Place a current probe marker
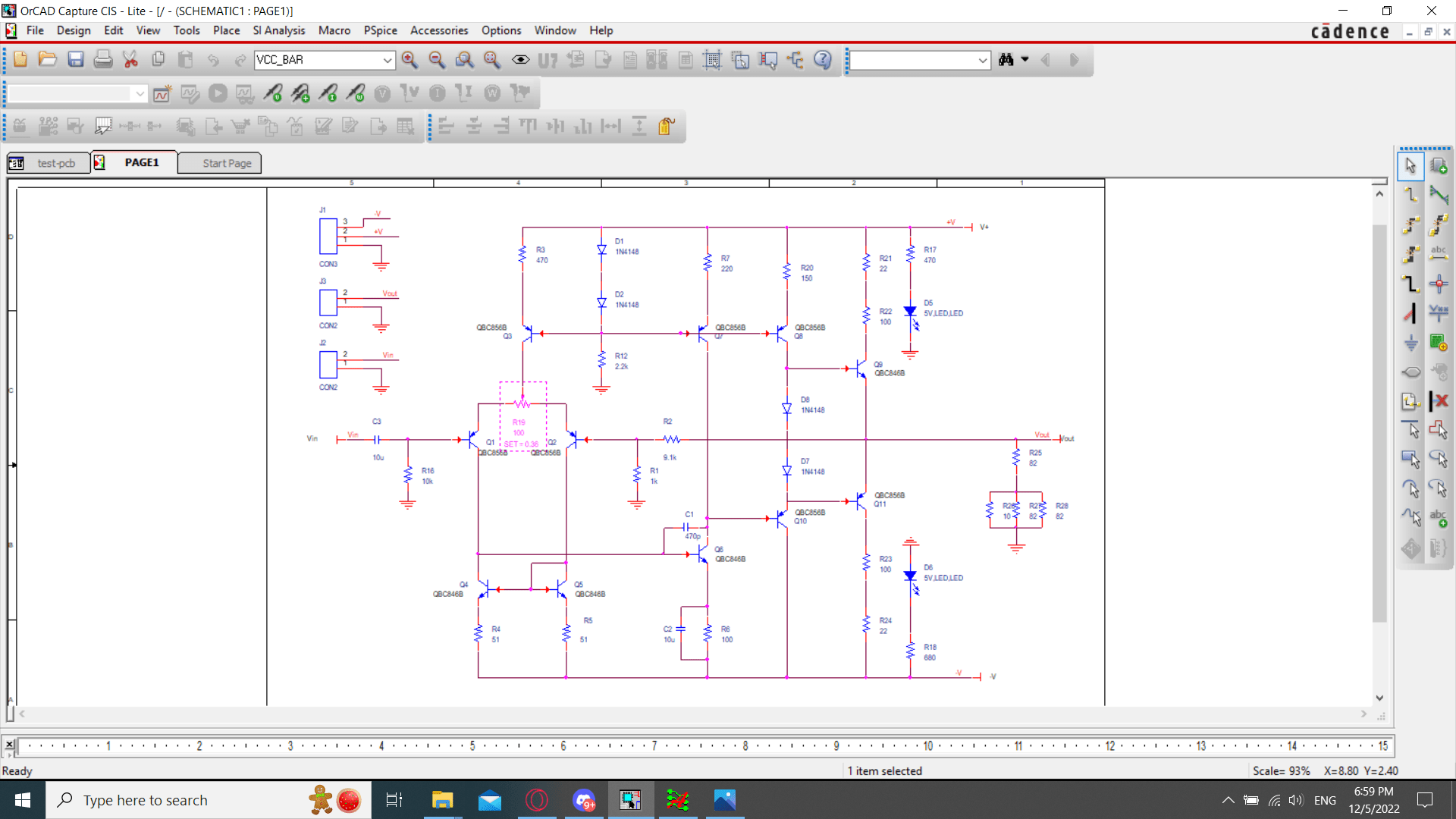 click(x=330, y=93)
